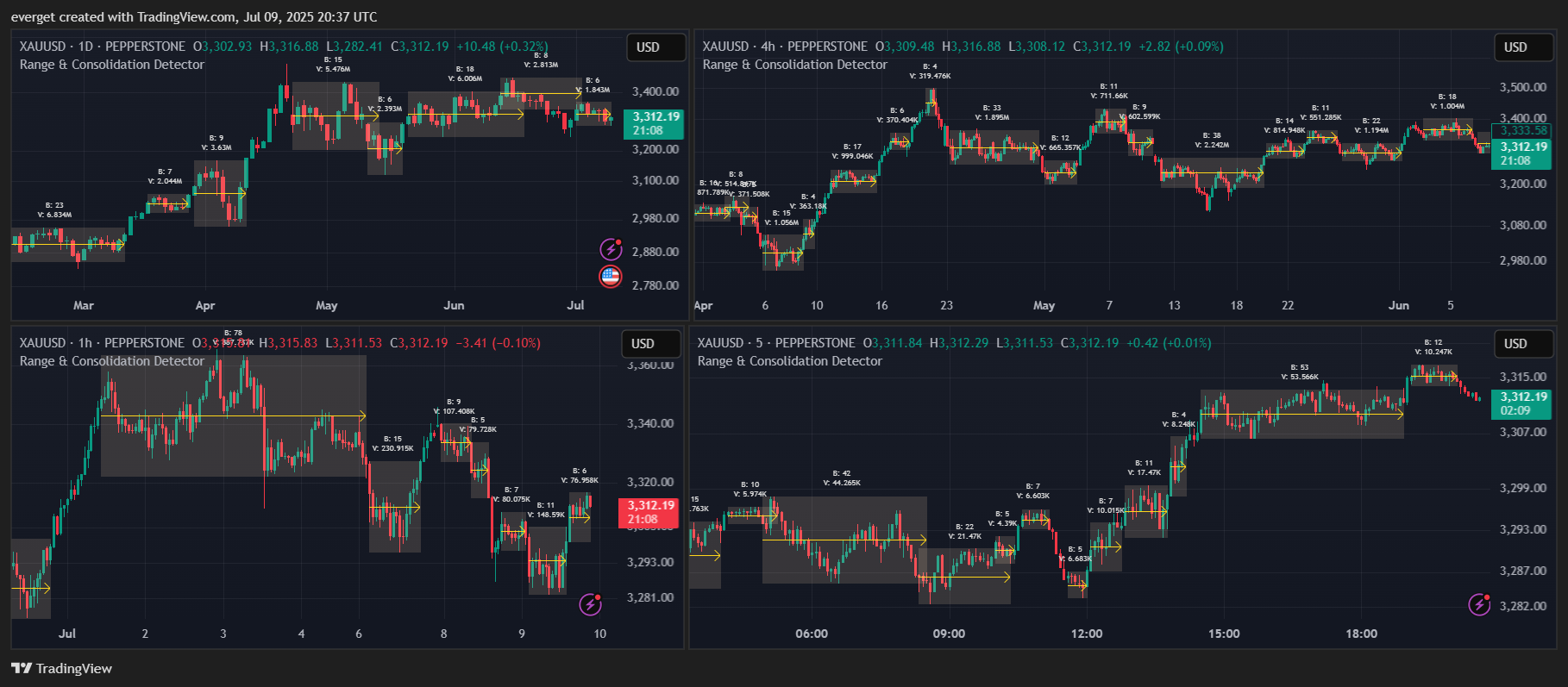Click the 'B: 15 V: 230.915K' range label on 1h chart

pos(392,444)
